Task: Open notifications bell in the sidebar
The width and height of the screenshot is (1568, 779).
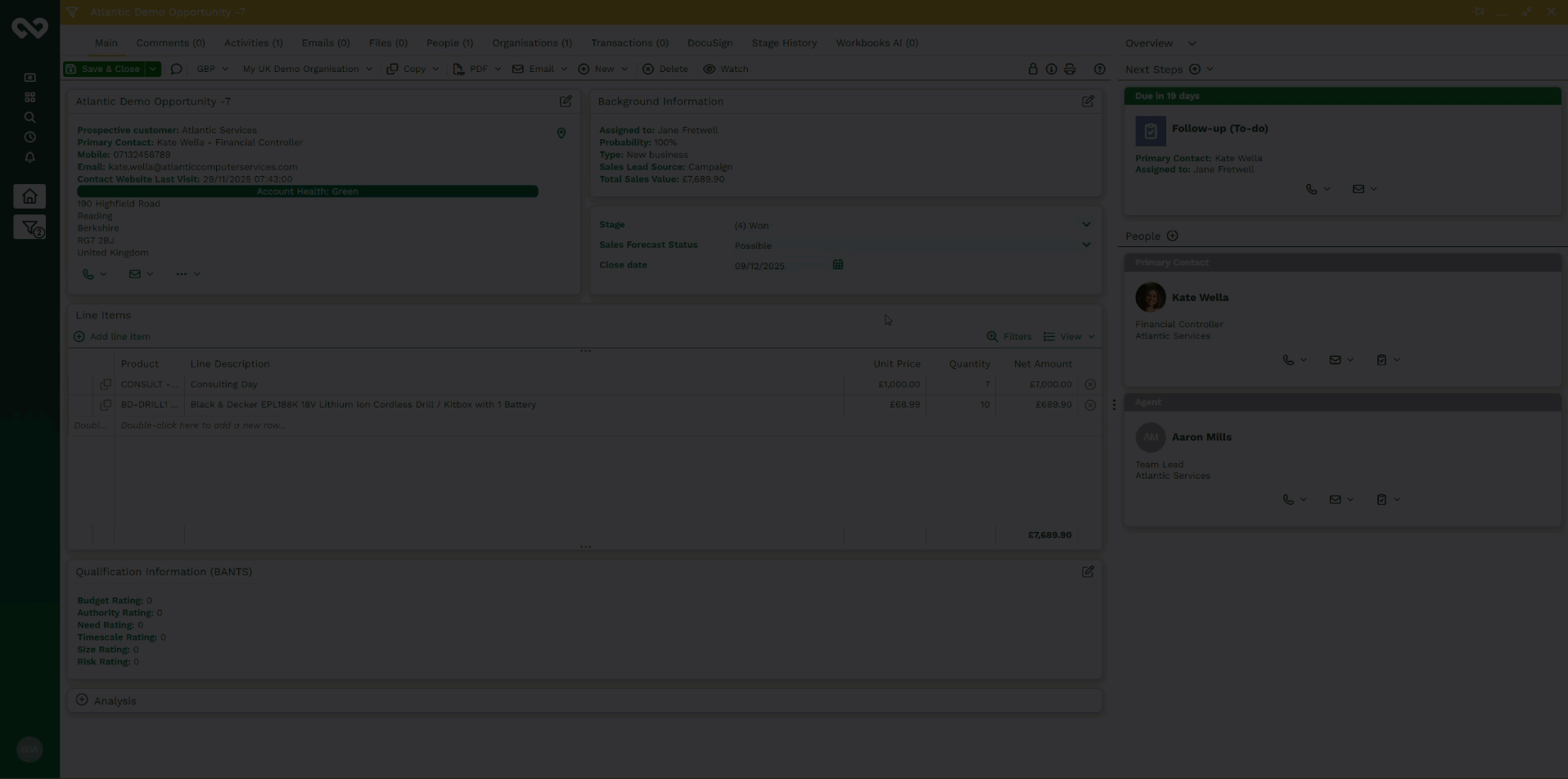Action: [29, 157]
